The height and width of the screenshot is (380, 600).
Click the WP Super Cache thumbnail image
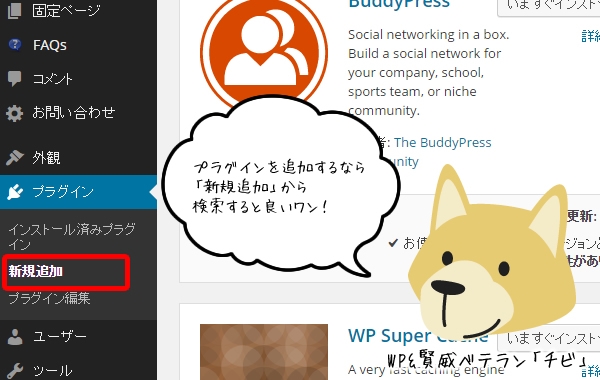[264, 352]
